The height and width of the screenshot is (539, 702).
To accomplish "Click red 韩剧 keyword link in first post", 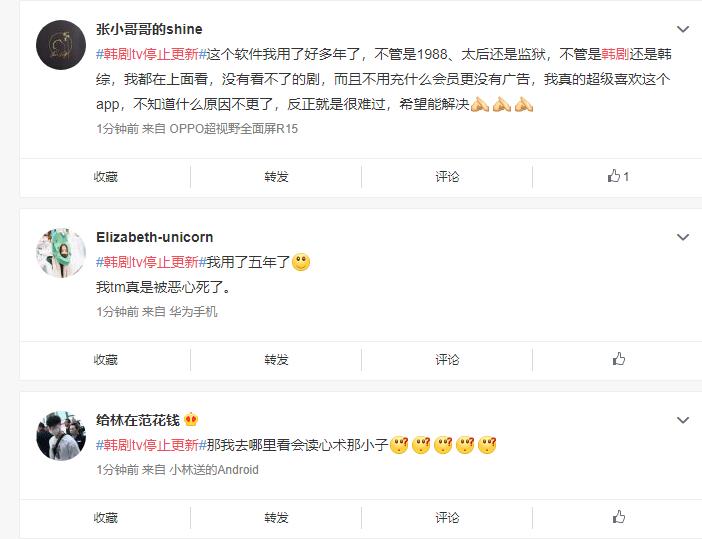I will [615, 54].
